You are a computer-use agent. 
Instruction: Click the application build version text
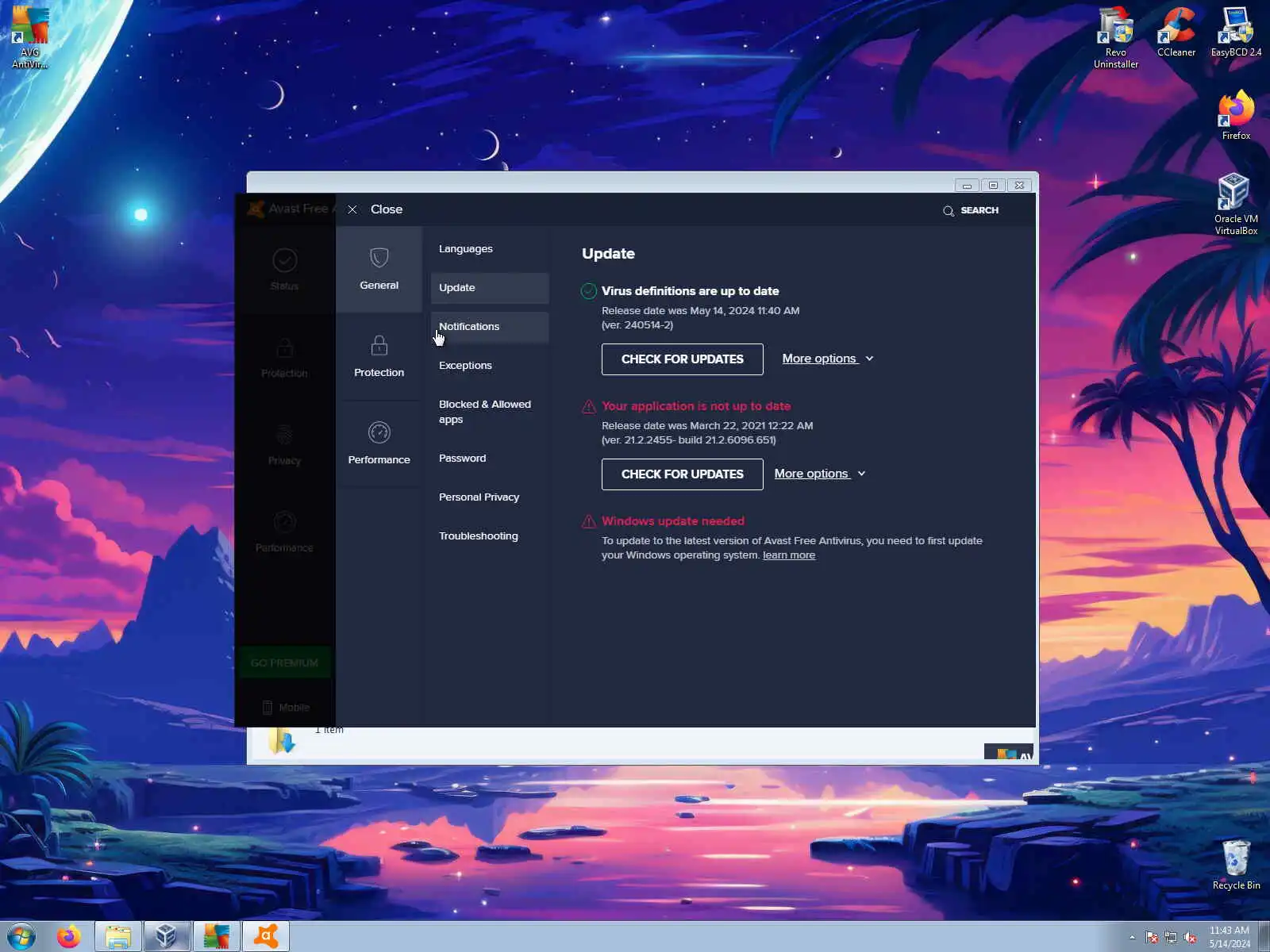[688, 440]
